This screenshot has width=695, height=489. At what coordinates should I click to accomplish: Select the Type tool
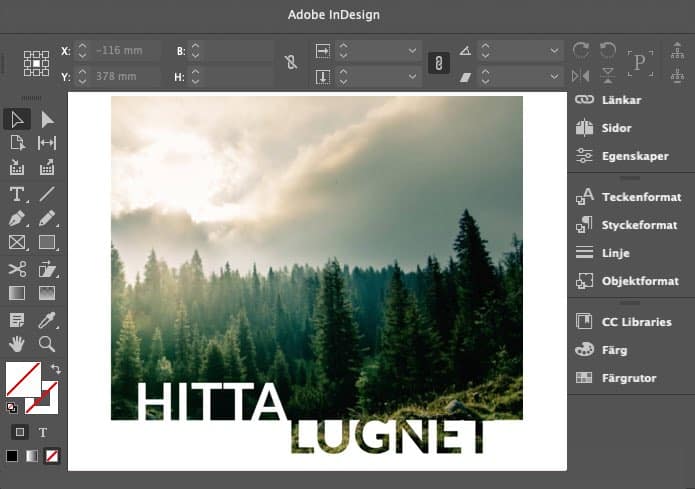click(17, 194)
